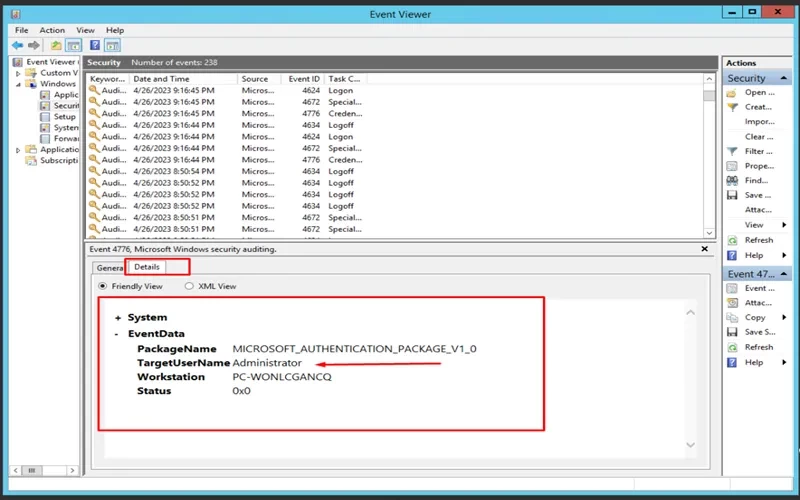The image size is (800, 500).
Task: Collapse the EventData node in details
Action: click(x=117, y=334)
